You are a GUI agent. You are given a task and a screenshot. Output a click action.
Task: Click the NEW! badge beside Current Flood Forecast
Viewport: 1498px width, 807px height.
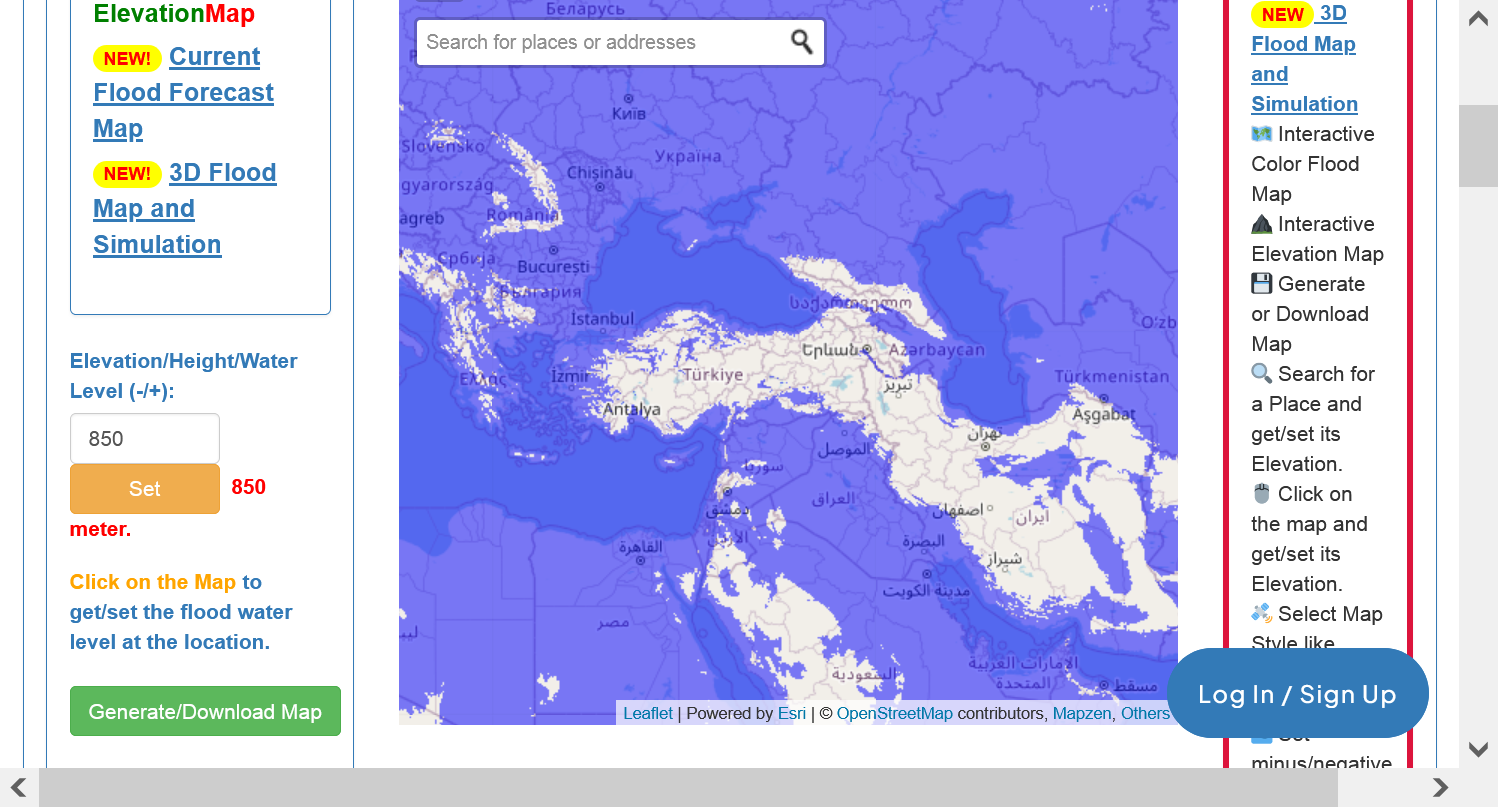(127, 58)
